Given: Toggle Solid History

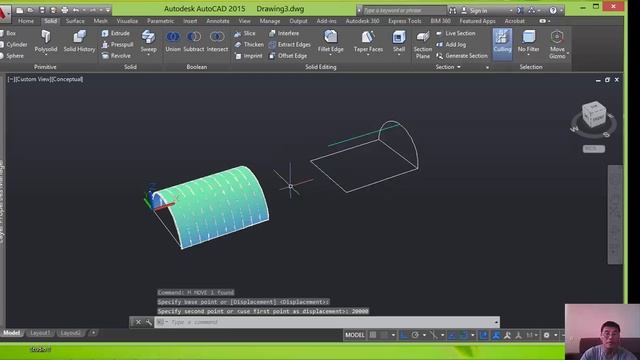Looking at the screenshot, I should [79, 41].
